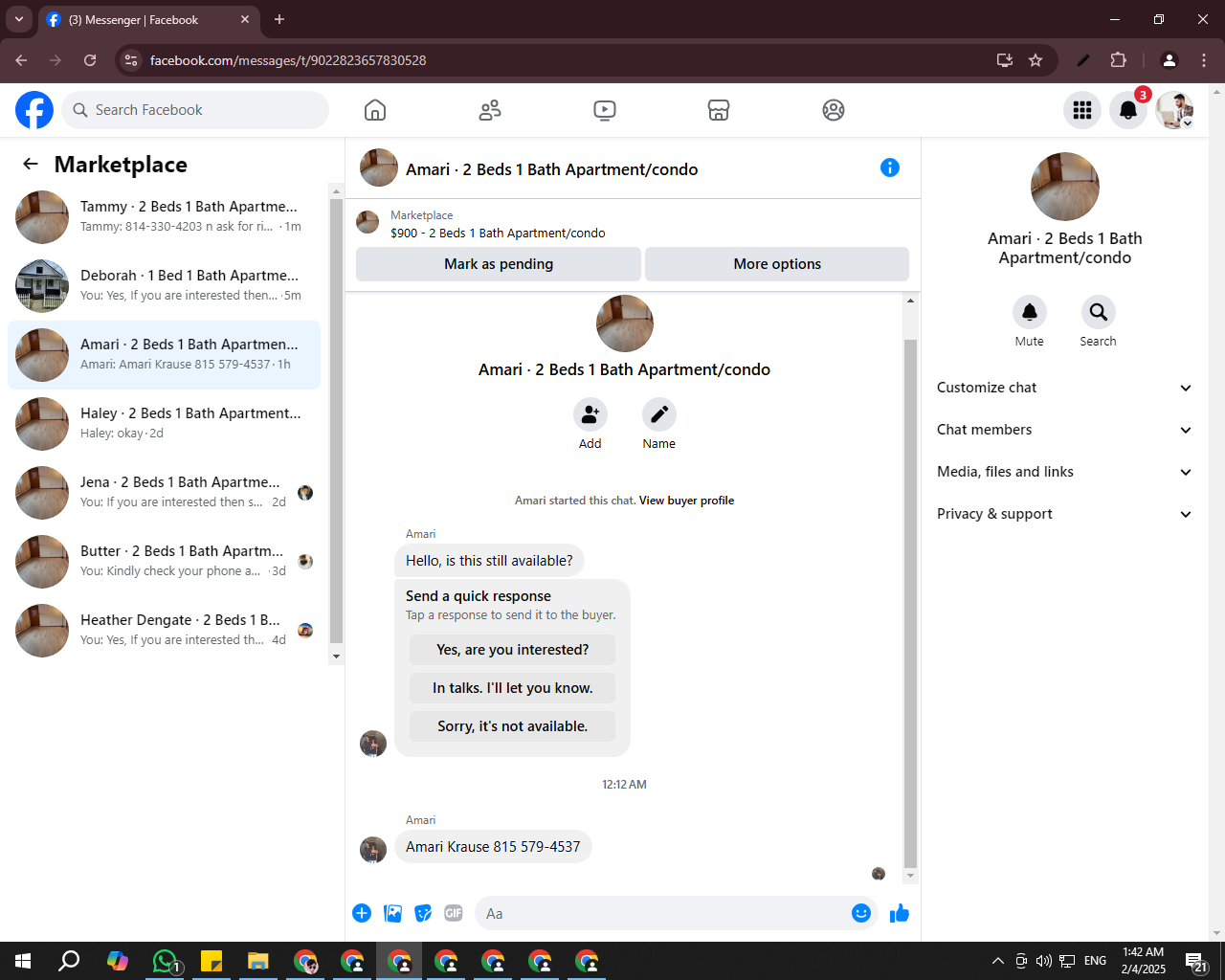The image size is (1225, 980).
Task: Click the chat messages scrollbar
Action: pos(910,603)
